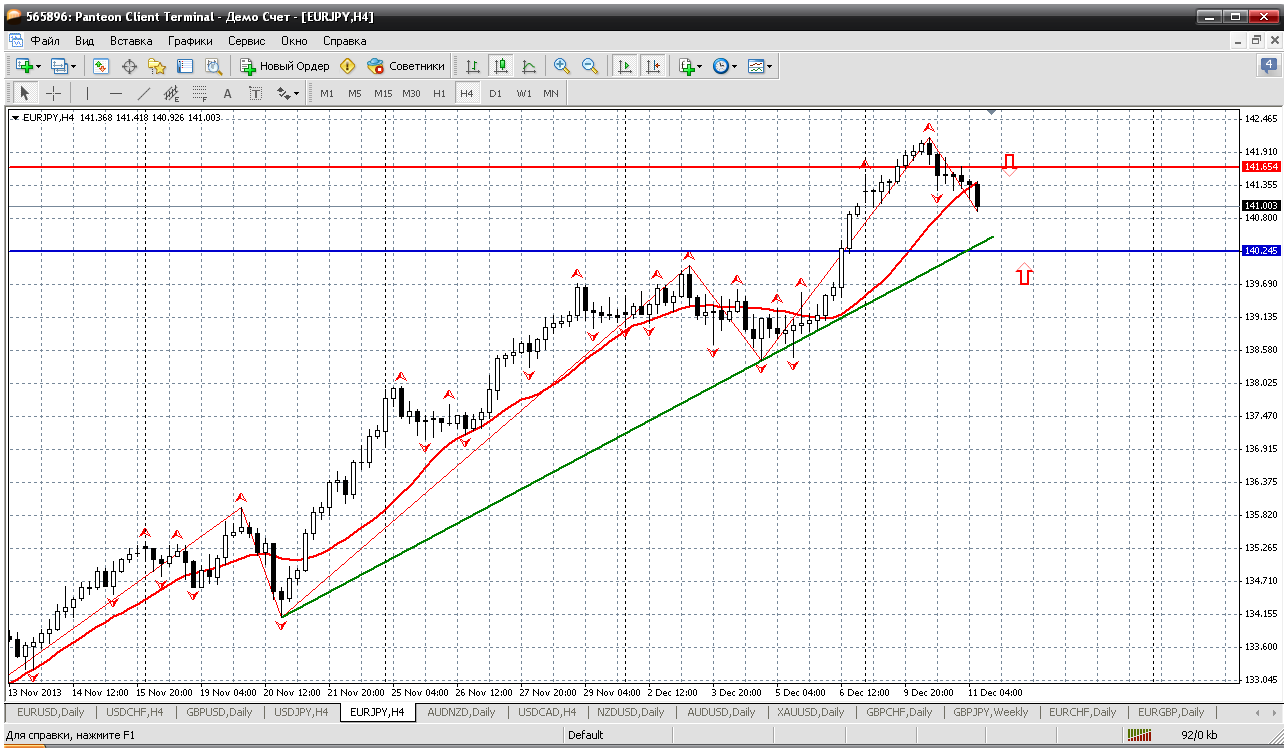Expand the periodicity clock dropdown
This screenshot has width=1288, height=748.
click(734, 66)
